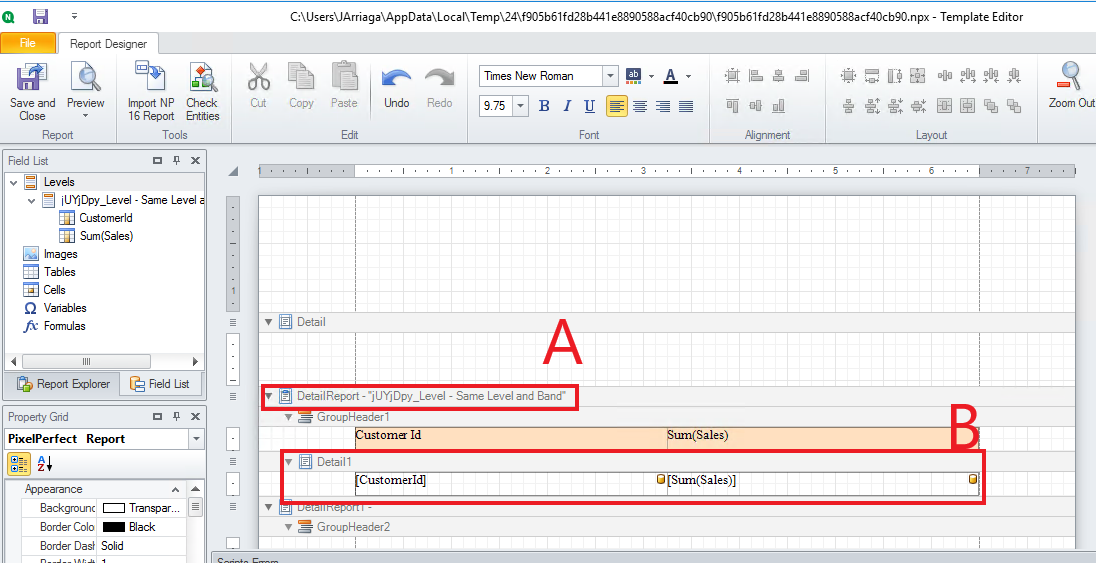Collapse the GroupHeader1 band
This screenshot has height=563, width=1096.
(288, 418)
